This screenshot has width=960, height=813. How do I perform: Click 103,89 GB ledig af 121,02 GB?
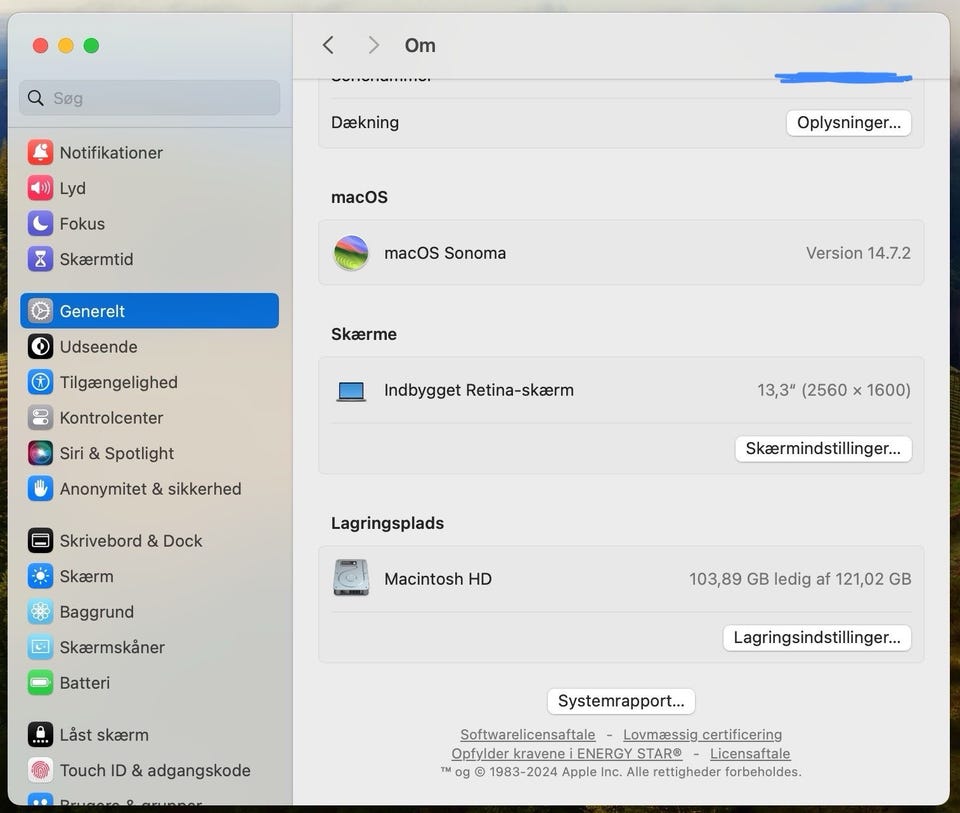click(800, 579)
